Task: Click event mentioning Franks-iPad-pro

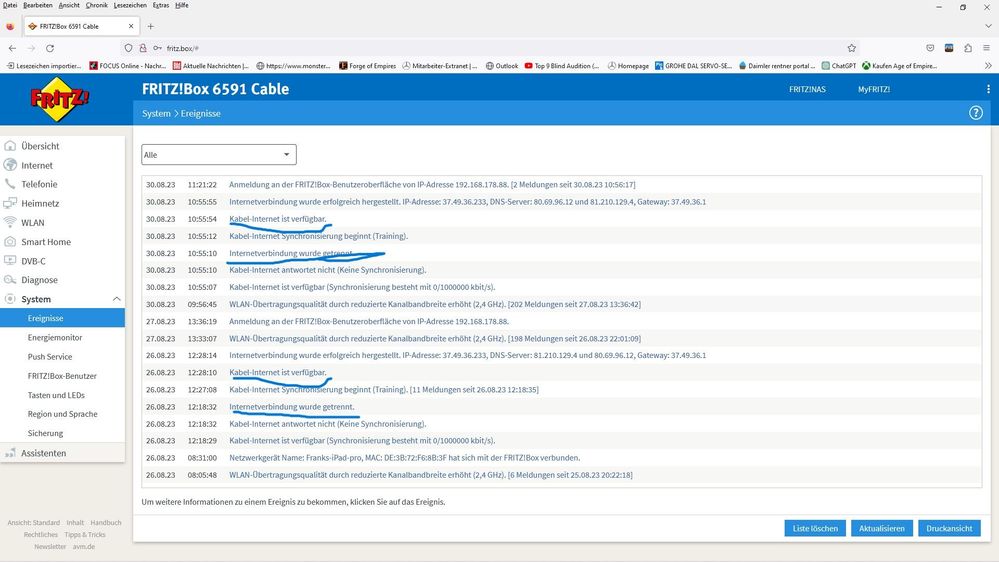Action: tap(404, 458)
